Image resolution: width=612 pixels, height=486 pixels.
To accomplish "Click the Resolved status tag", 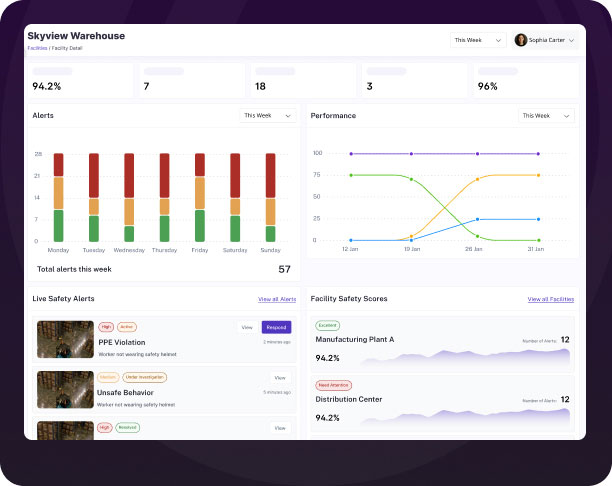I will (x=128, y=427).
